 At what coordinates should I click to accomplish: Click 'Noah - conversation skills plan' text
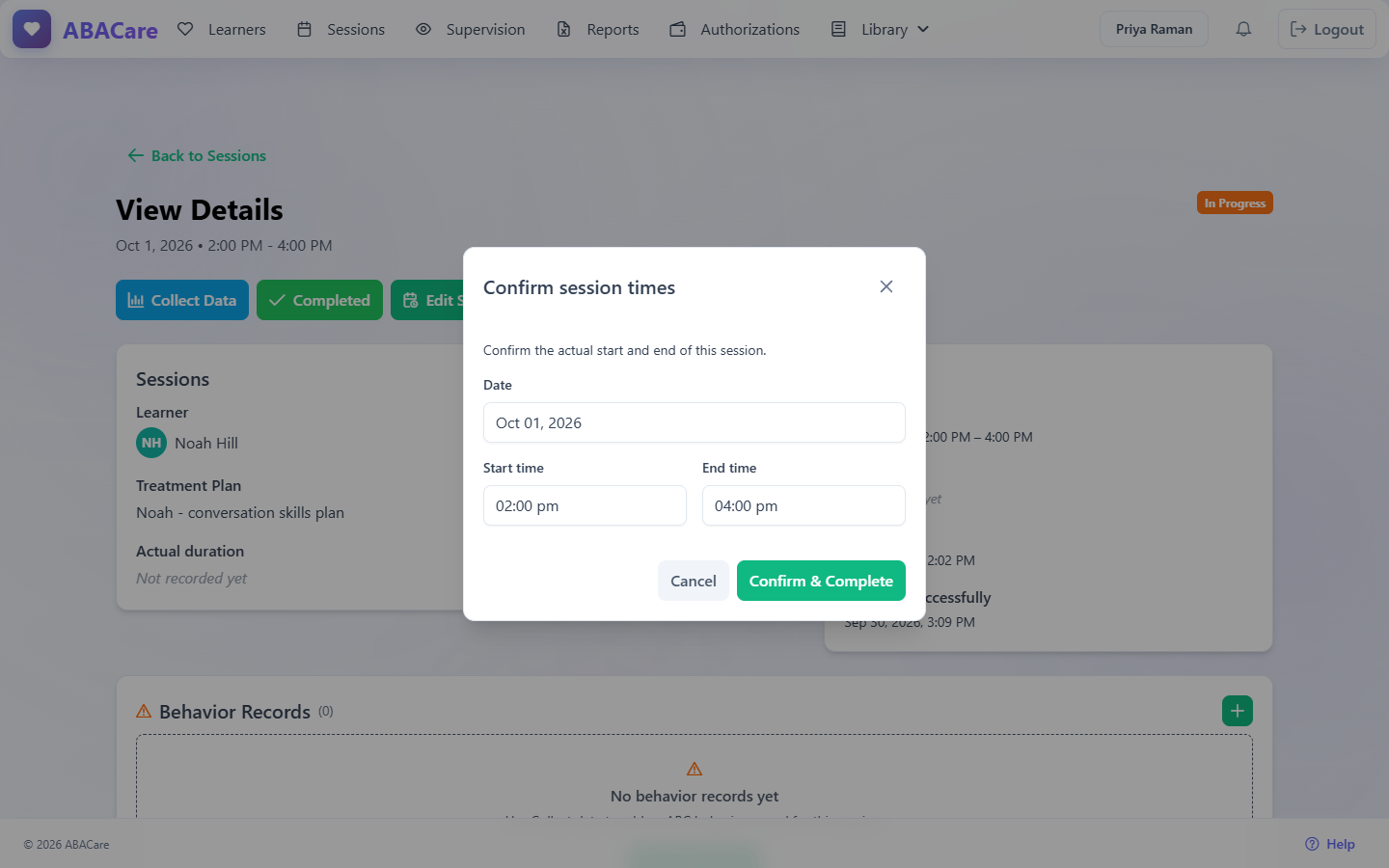coord(240,512)
